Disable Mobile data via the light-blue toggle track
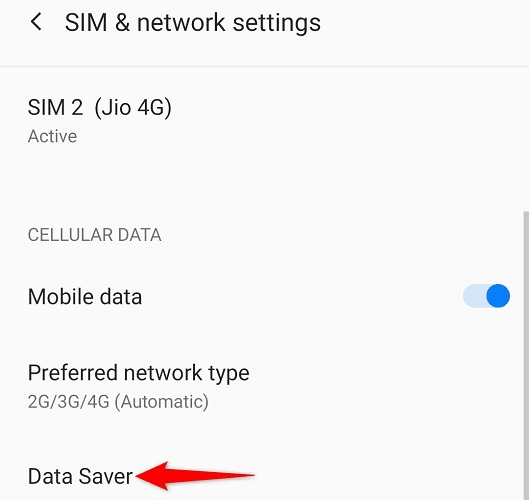Image resolution: width=529 pixels, height=500 pixels. (486, 296)
